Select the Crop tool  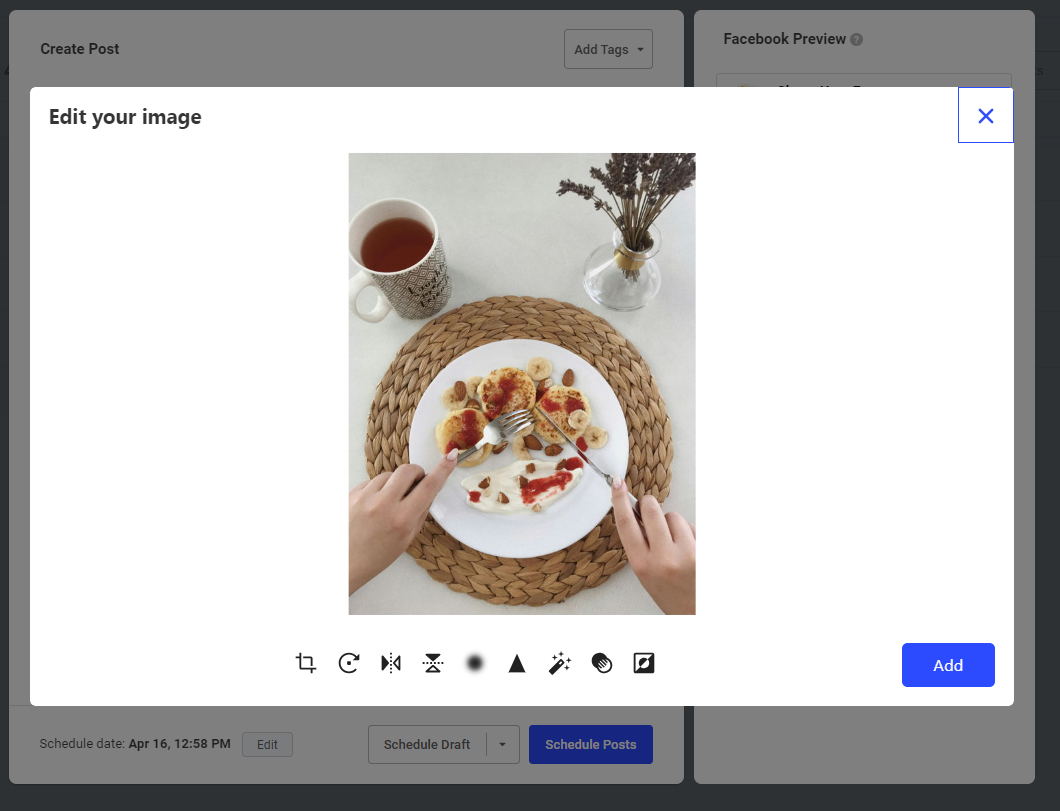coord(305,662)
